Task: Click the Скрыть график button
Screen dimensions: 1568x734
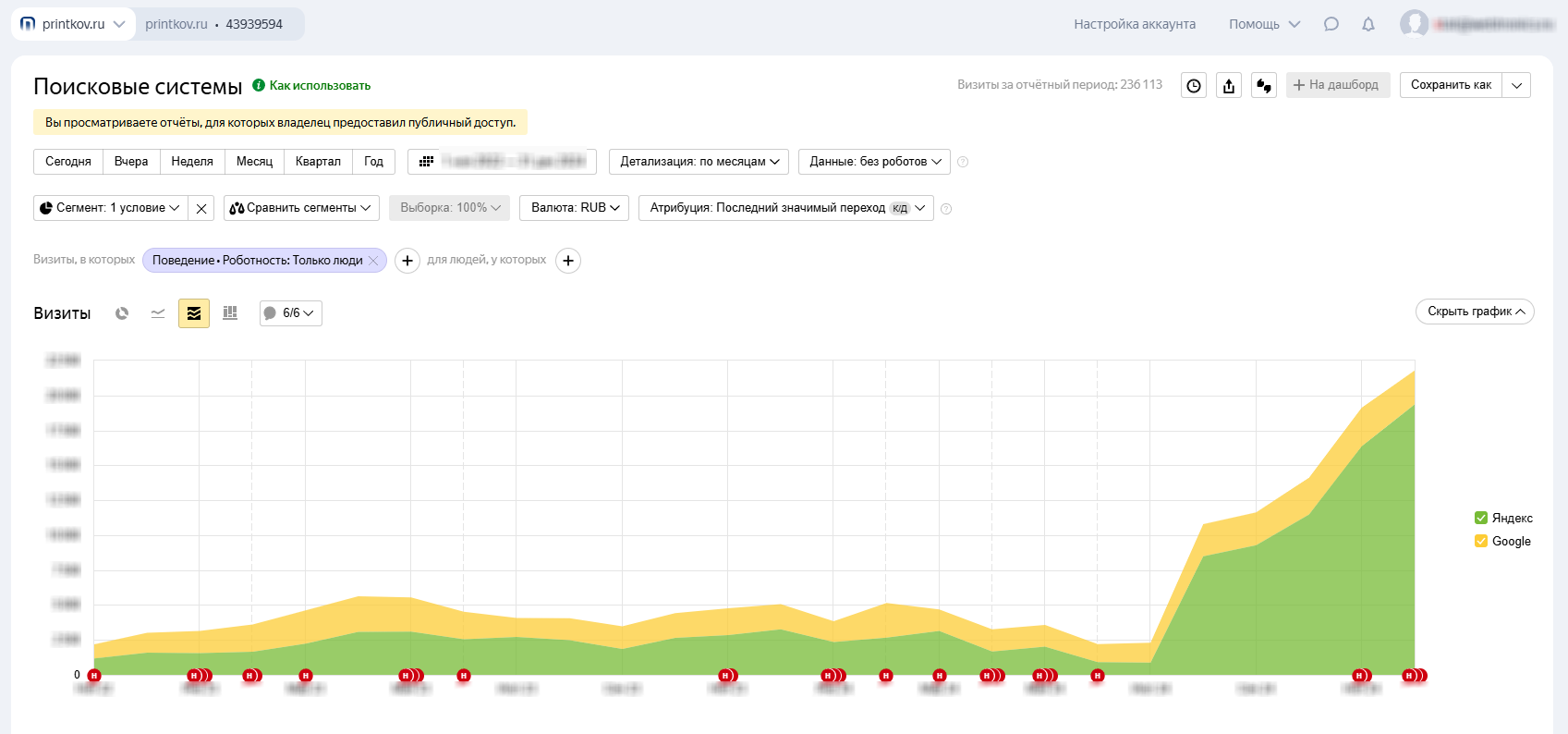Action: coord(1475,312)
